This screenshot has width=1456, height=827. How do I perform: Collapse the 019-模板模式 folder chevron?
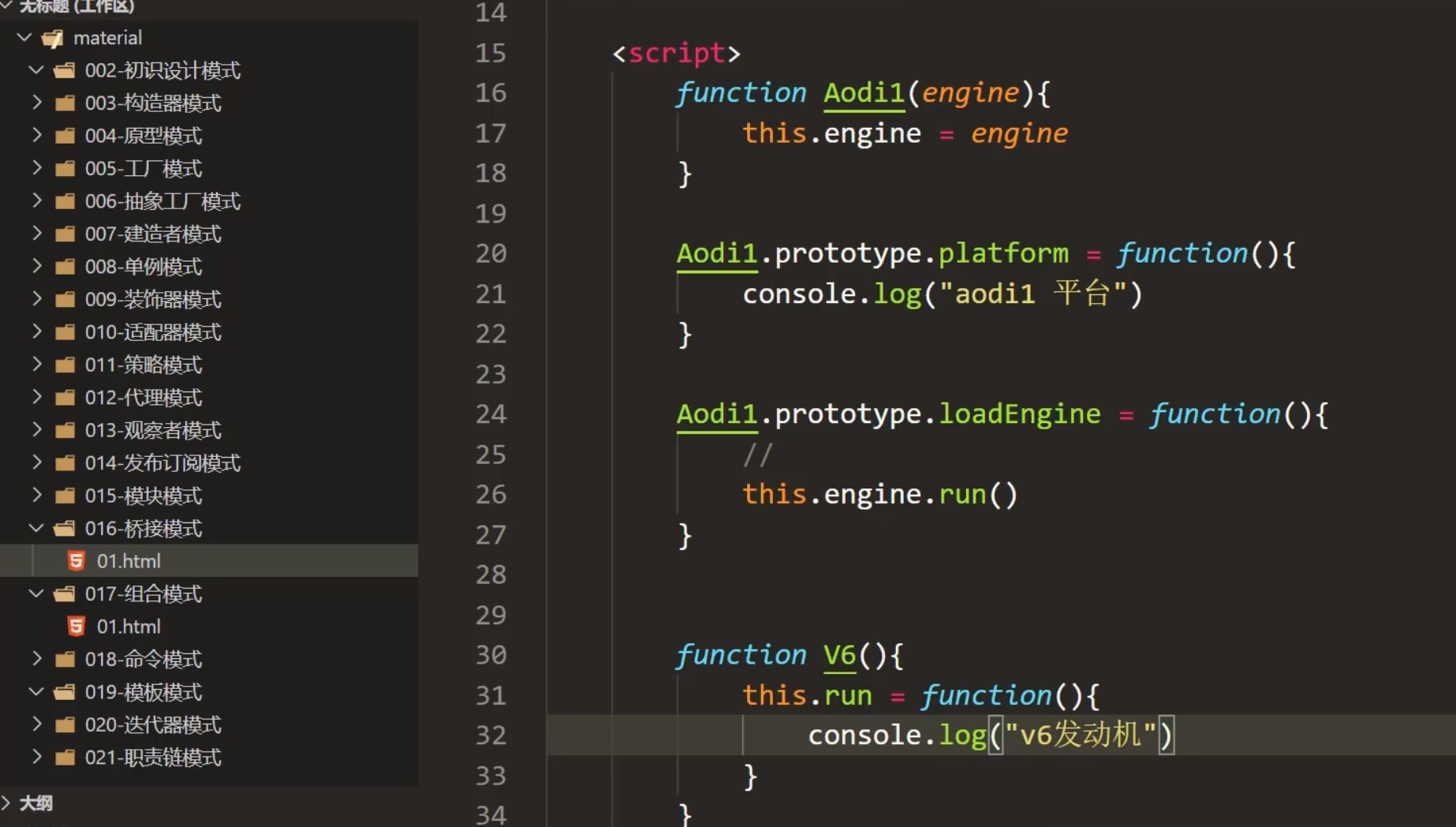point(36,692)
